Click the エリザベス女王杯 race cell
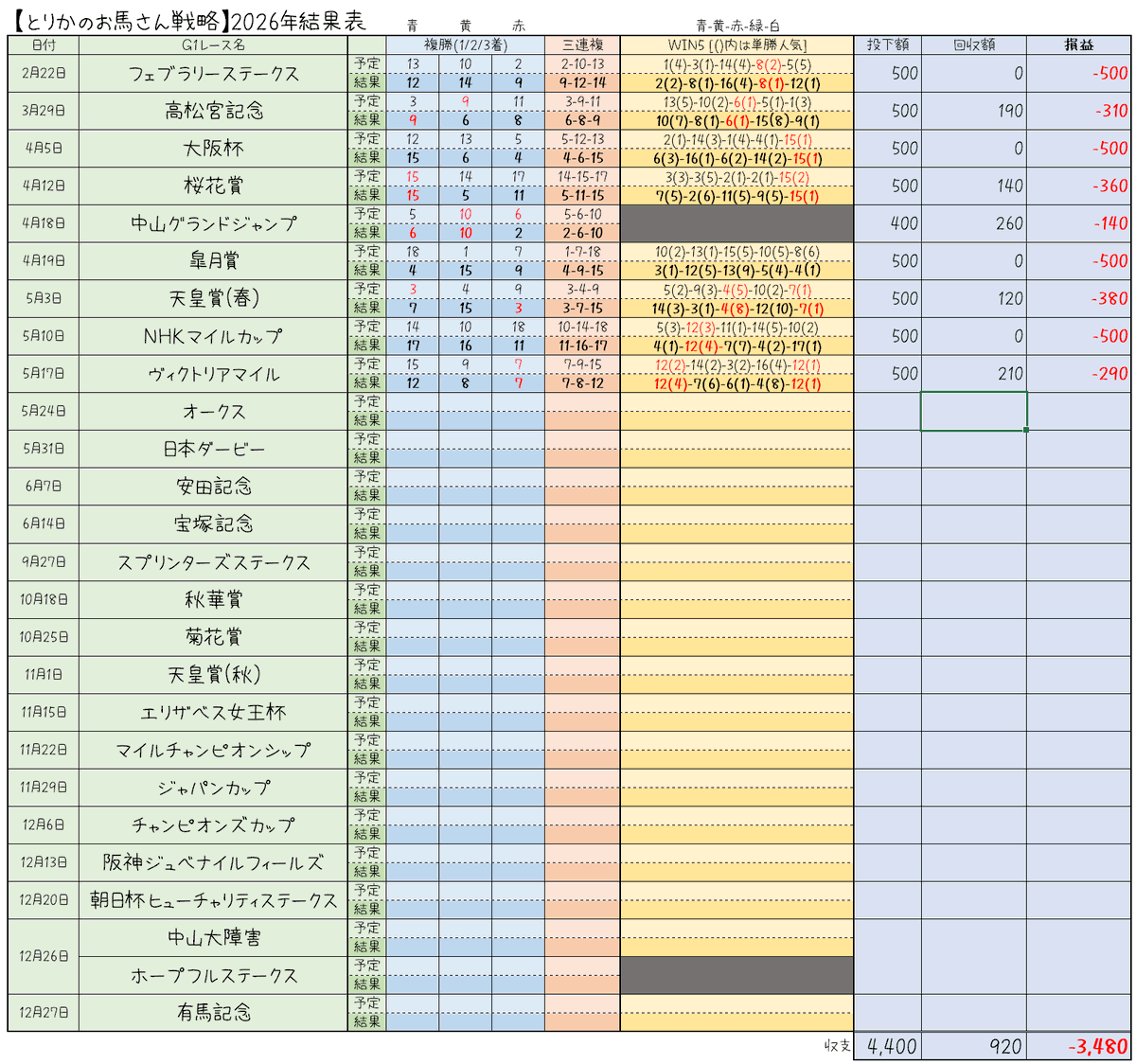Viewport: 1136px width, 1064px height. pos(213,712)
